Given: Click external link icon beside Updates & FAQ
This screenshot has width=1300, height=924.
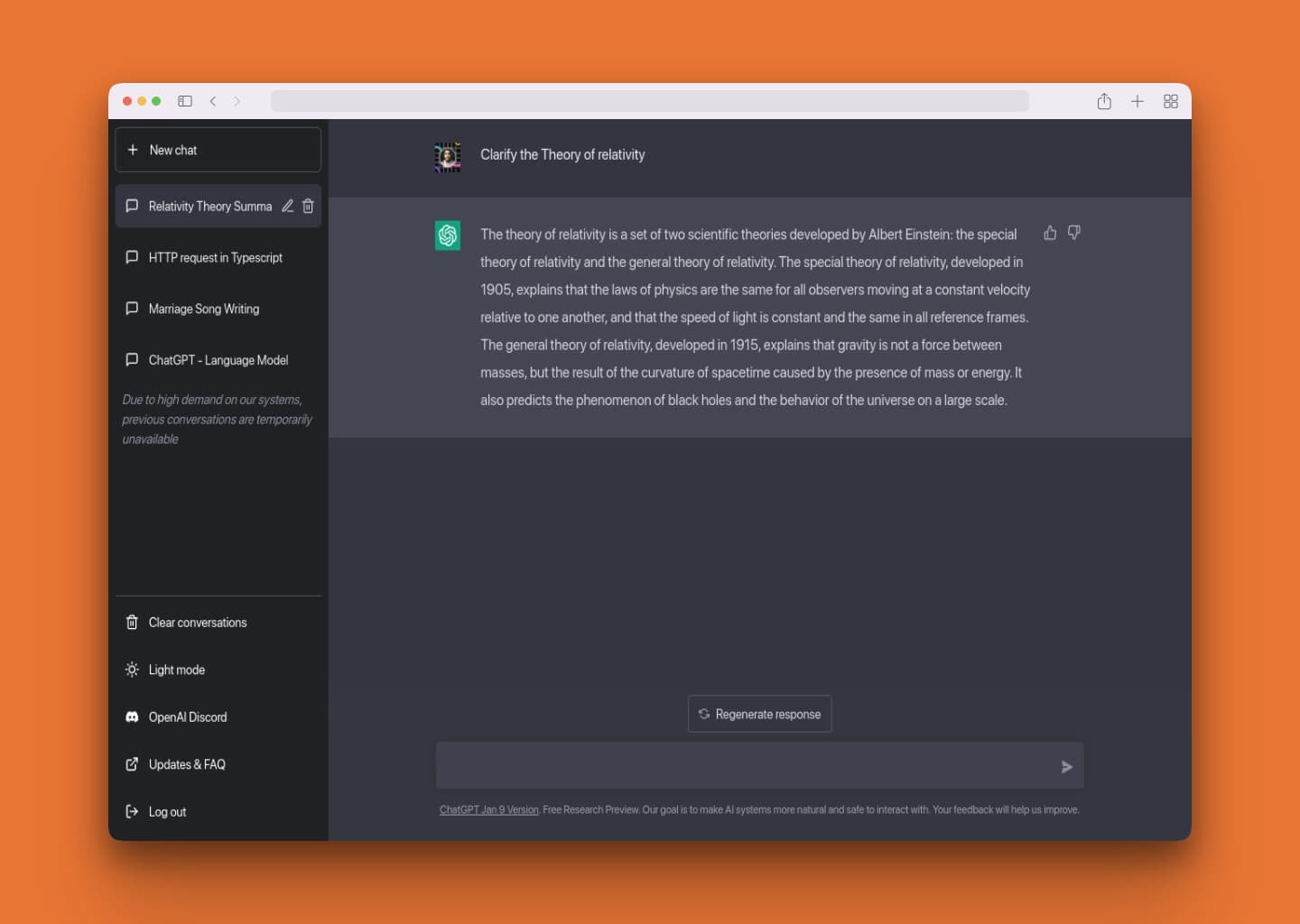Looking at the screenshot, I should click(x=132, y=764).
